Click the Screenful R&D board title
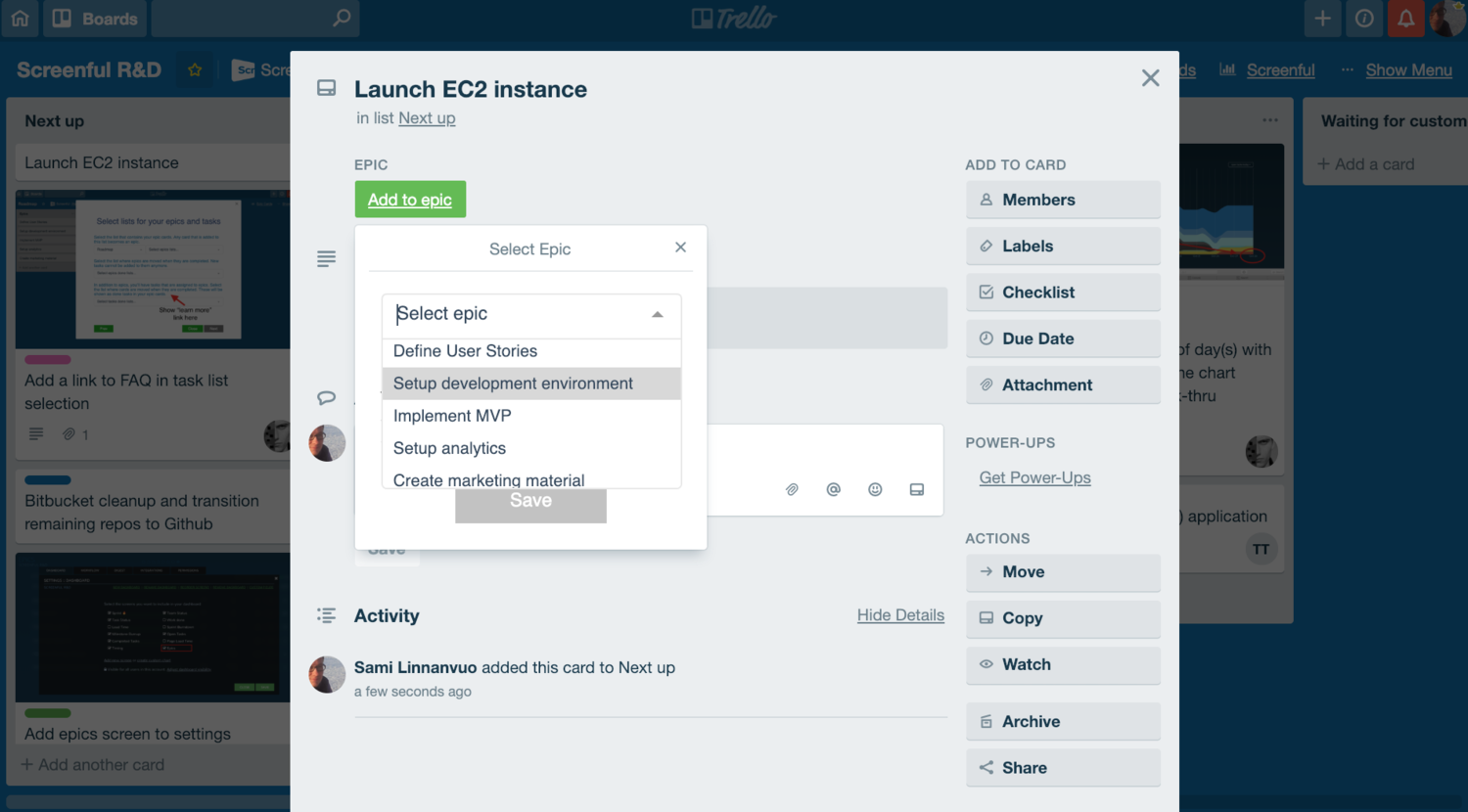This screenshot has width=1468, height=812. point(89,69)
